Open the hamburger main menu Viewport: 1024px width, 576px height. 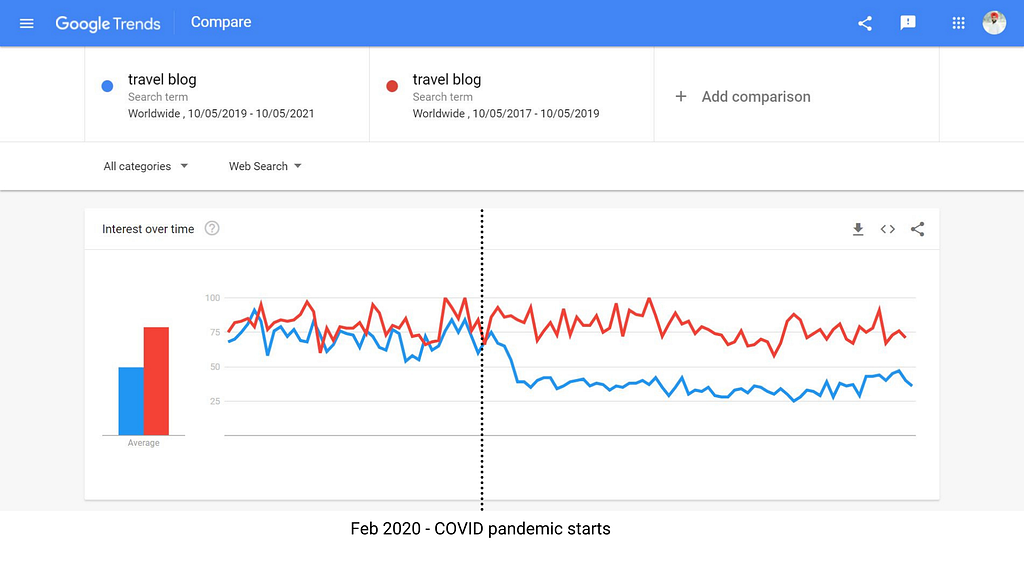(27, 23)
